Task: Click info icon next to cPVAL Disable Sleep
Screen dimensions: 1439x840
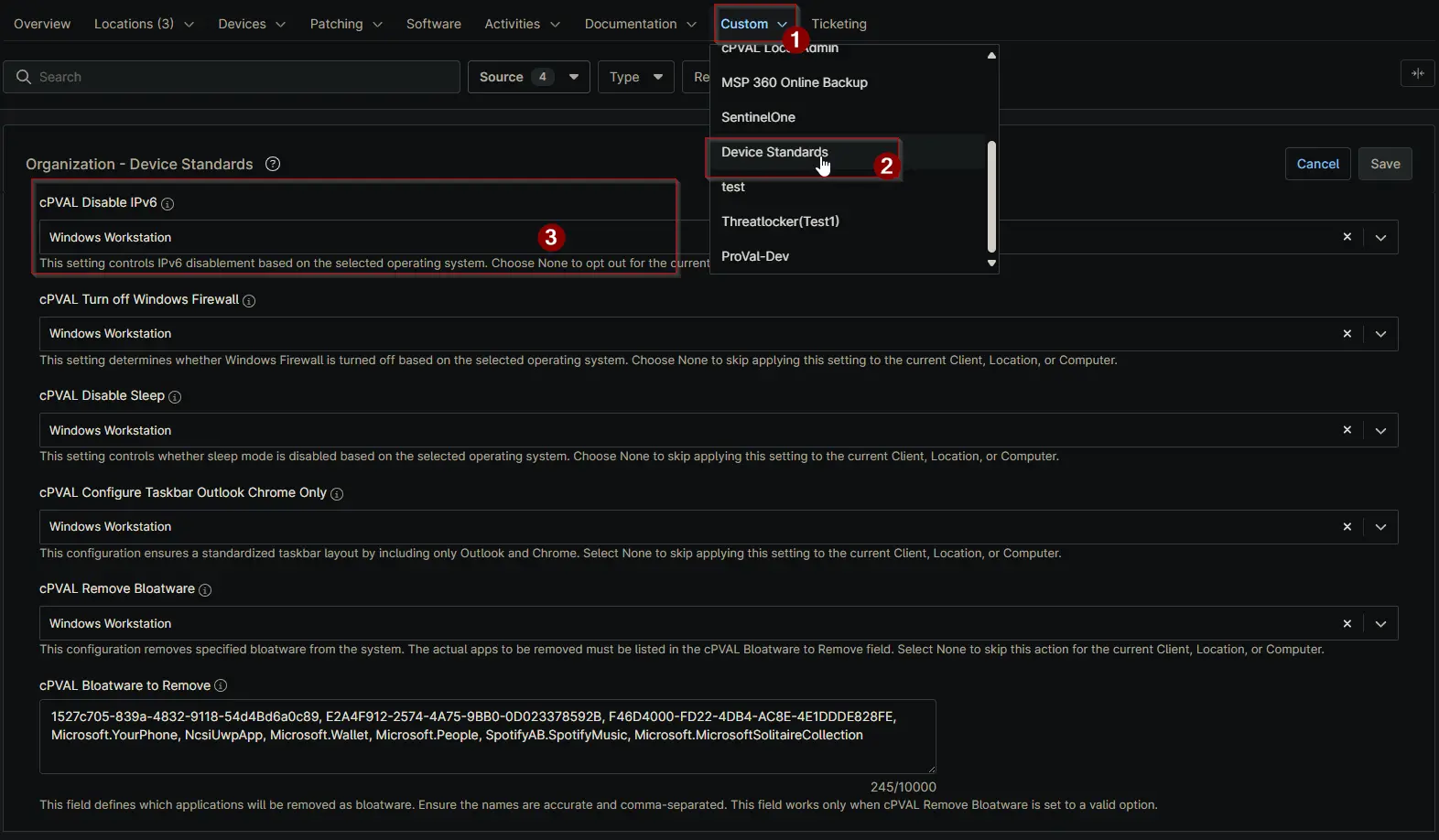Action: point(175,397)
